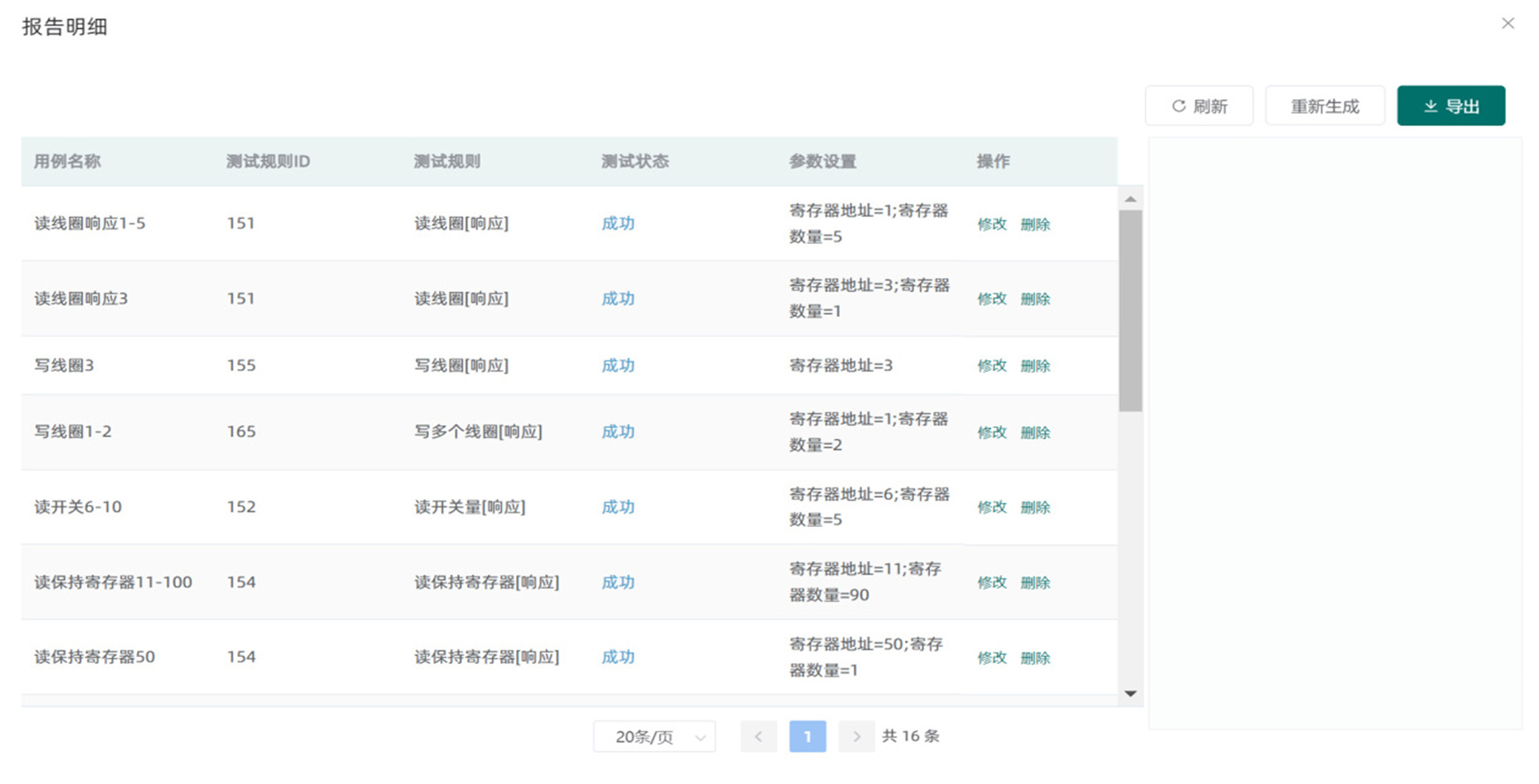Click the 成功 status of 写线圈3
Image resolution: width=1539 pixels, height=784 pixels.
[x=617, y=365]
